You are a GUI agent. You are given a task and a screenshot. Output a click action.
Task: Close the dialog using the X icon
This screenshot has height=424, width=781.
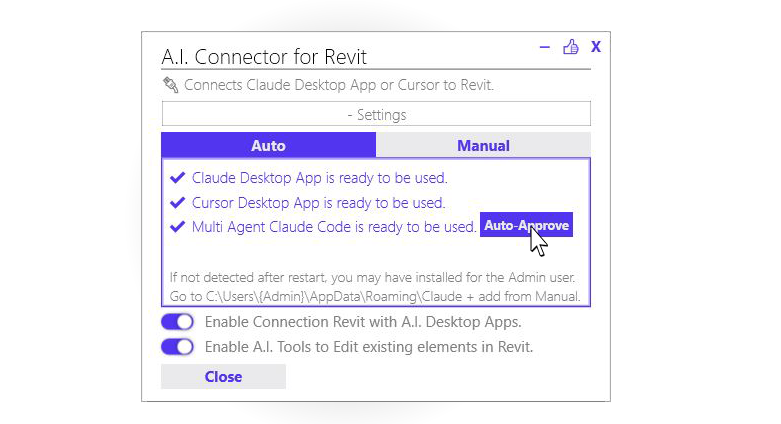[596, 47]
